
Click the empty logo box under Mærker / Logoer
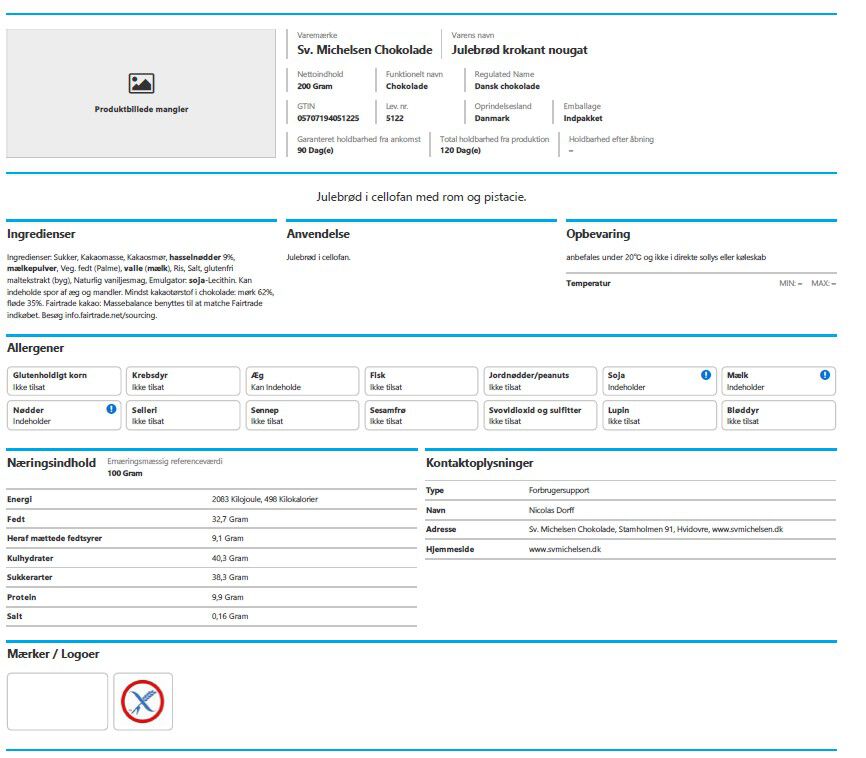click(57, 702)
